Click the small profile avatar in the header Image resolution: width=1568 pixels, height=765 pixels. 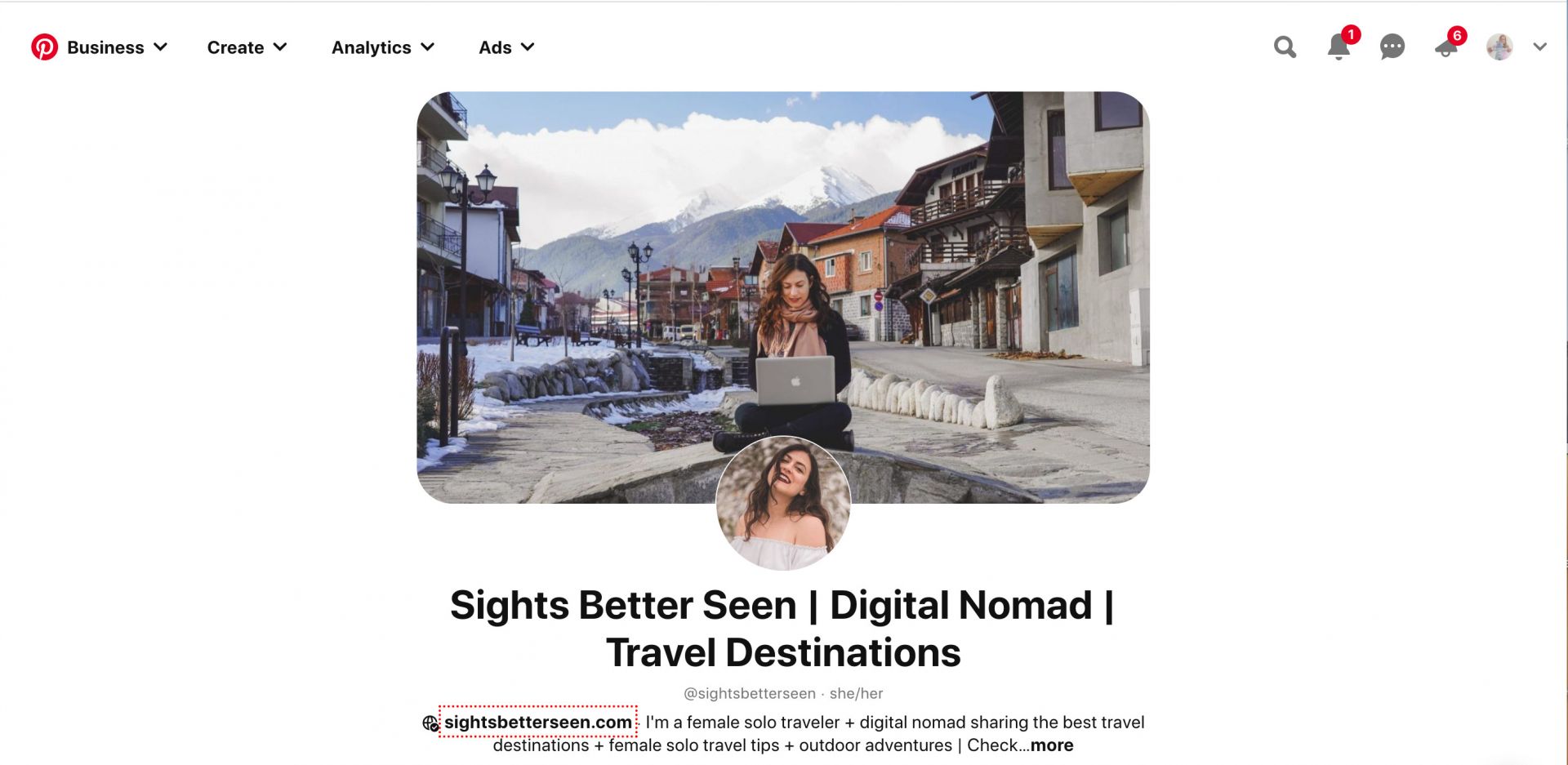1499,47
